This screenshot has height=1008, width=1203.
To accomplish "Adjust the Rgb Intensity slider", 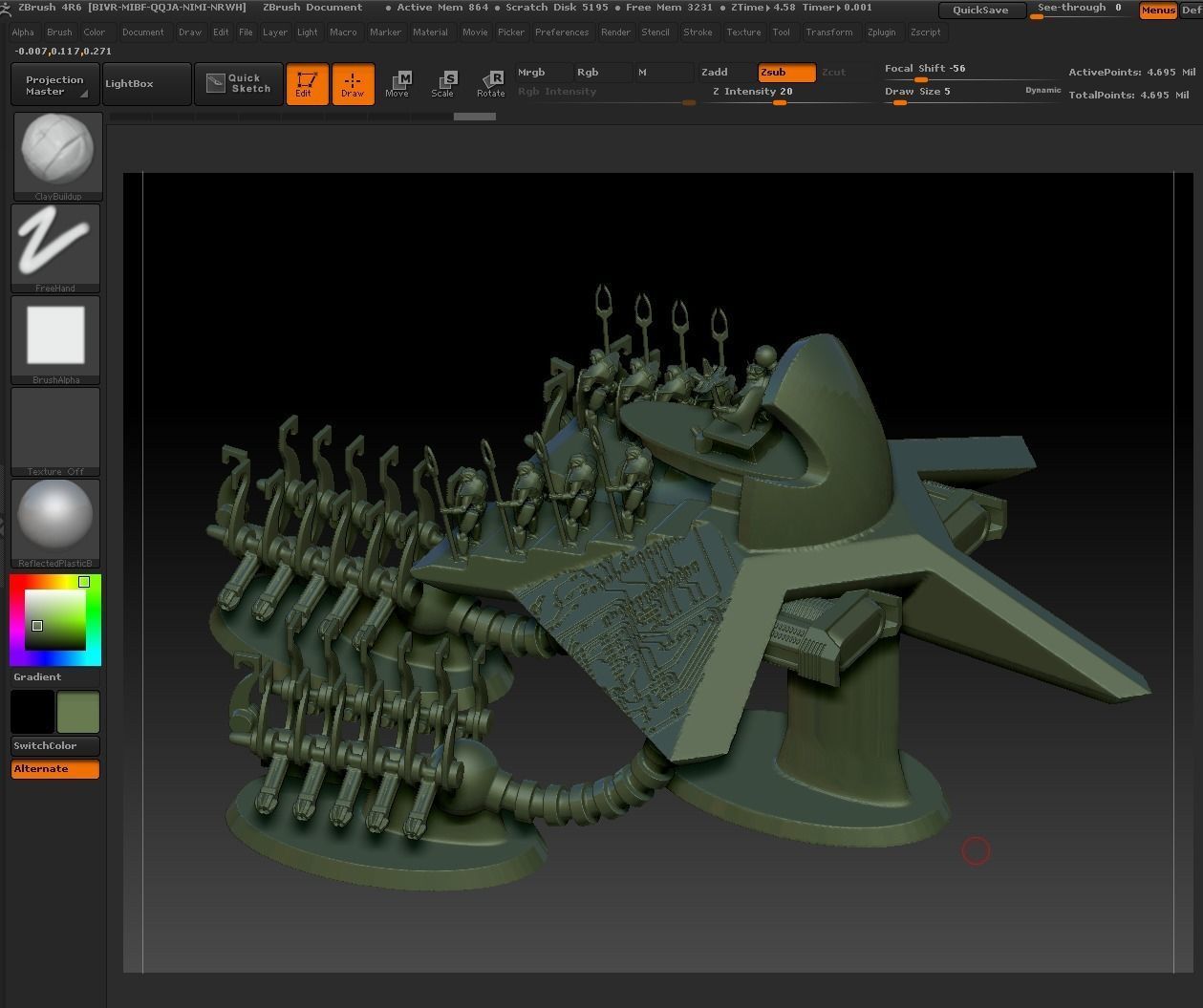I will 606,94.
